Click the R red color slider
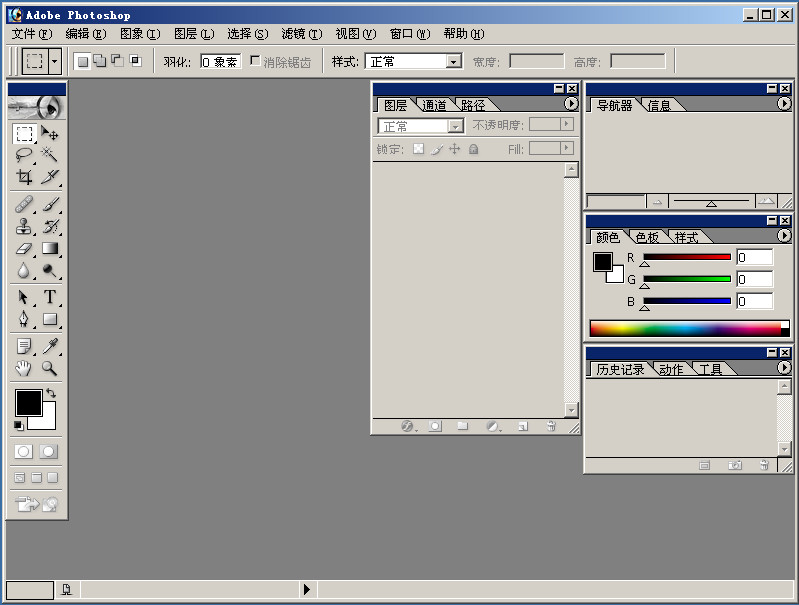Image resolution: width=799 pixels, height=605 pixels. 687,257
